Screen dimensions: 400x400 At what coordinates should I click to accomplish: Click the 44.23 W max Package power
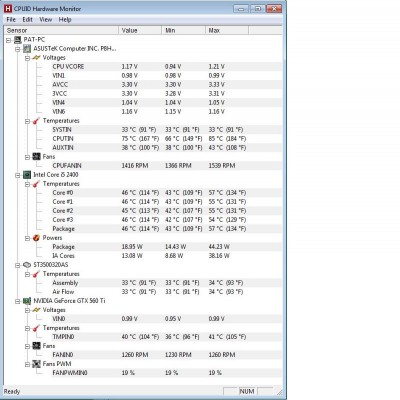[x=219, y=247]
